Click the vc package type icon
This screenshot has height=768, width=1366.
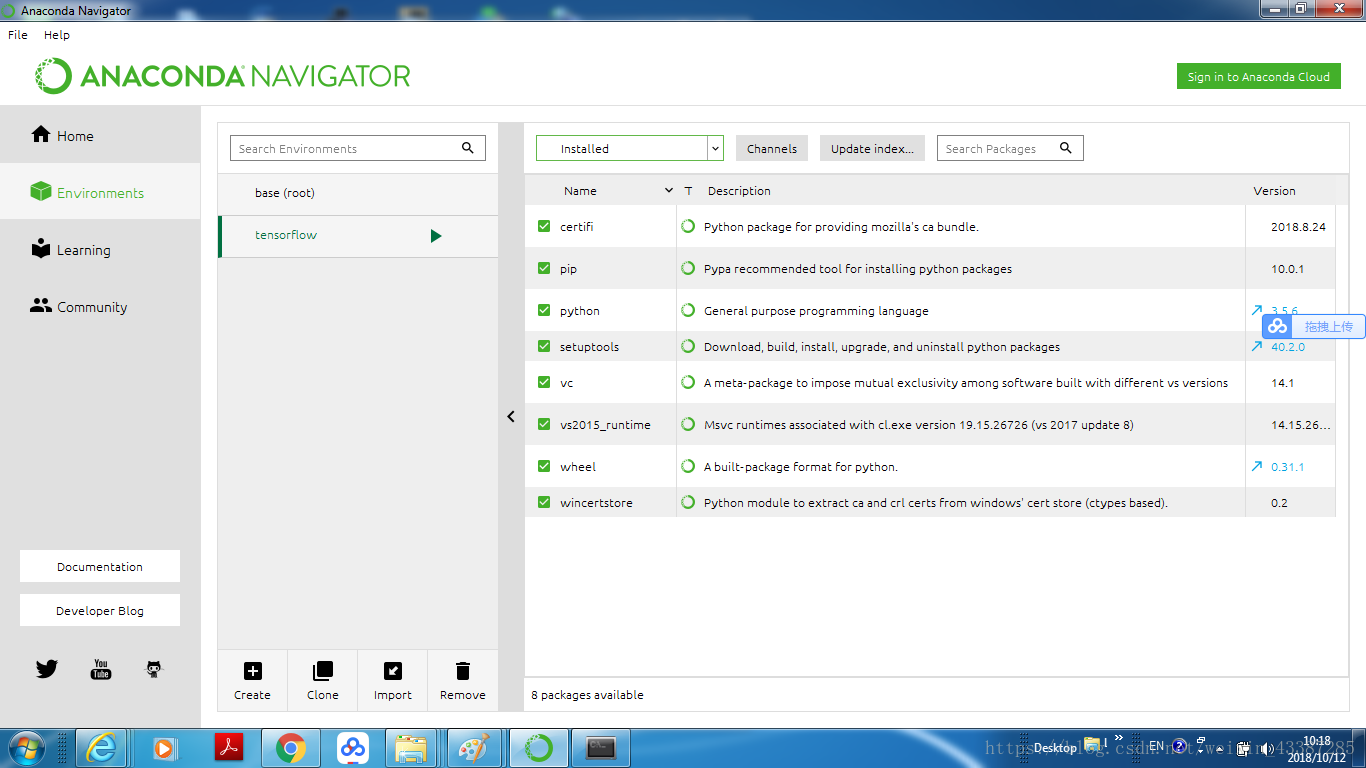click(688, 382)
